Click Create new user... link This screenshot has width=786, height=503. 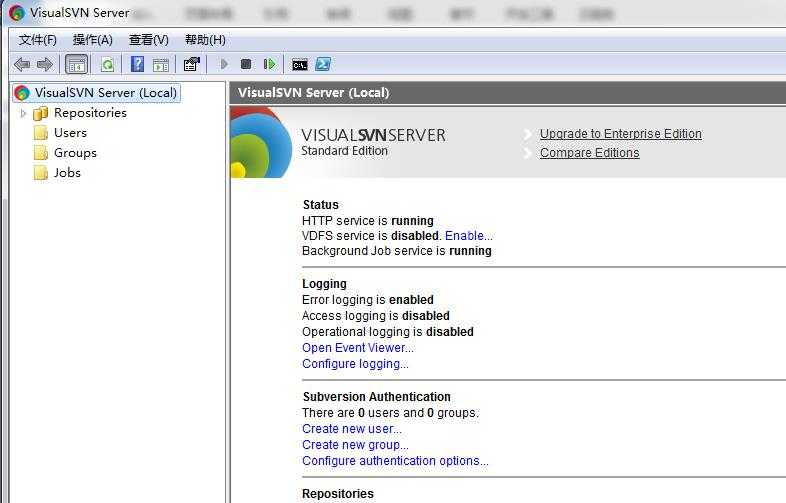[352, 429]
